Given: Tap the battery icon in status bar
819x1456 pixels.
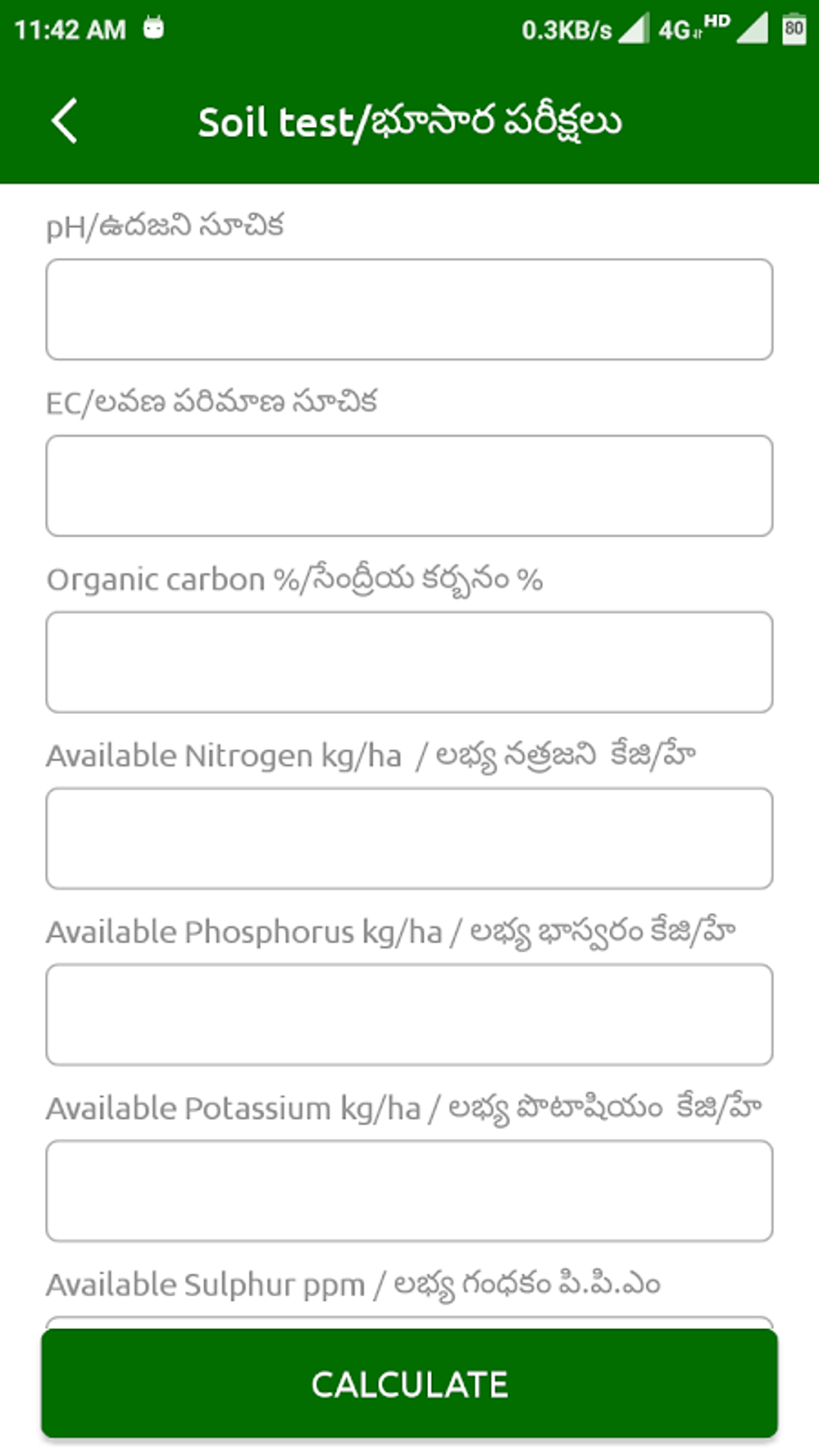Looking at the screenshot, I should click(x=793, y=29).
